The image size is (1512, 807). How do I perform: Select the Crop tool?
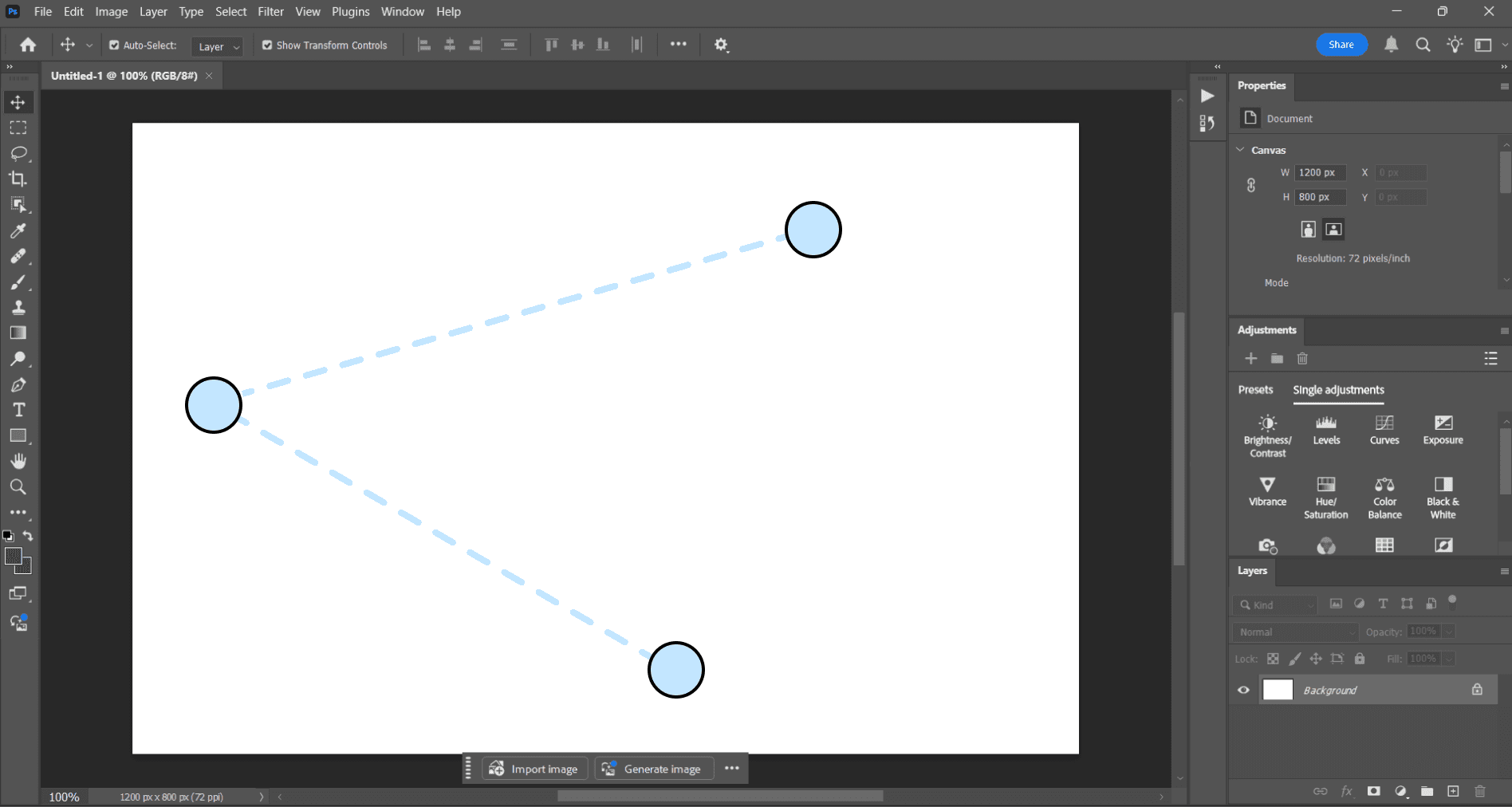(x=18, y=179)
